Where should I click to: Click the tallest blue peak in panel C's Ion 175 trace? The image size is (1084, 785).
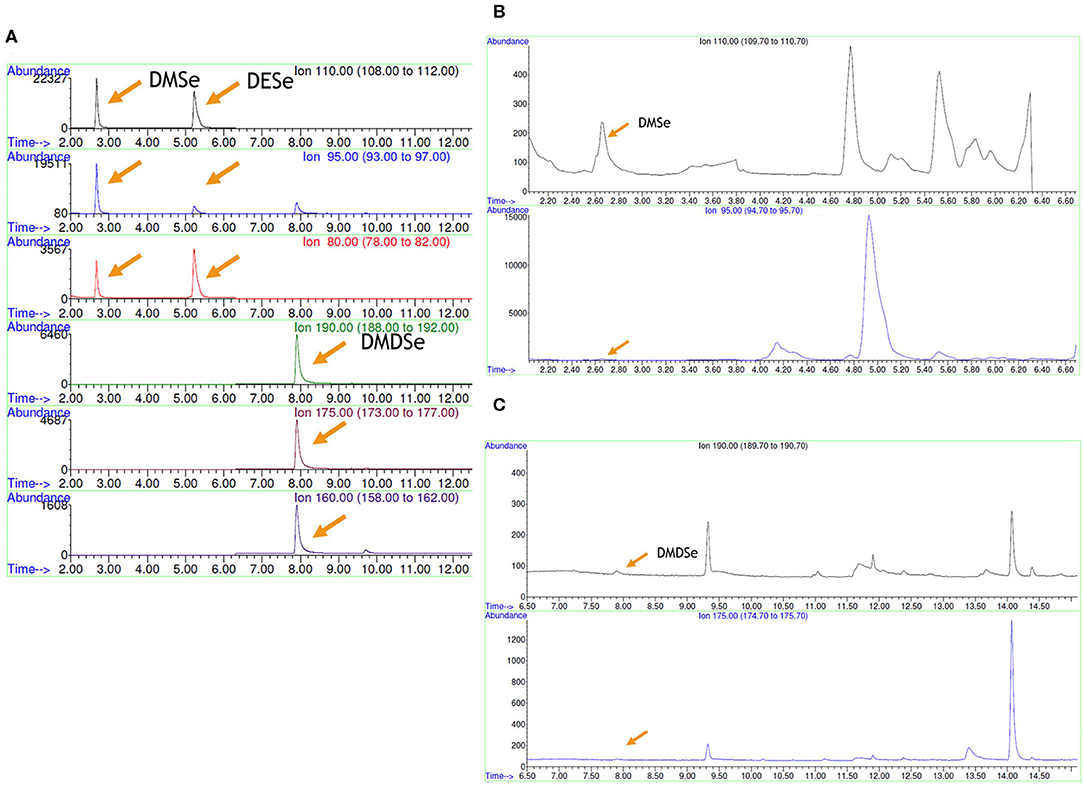(x=1012, y=690)
